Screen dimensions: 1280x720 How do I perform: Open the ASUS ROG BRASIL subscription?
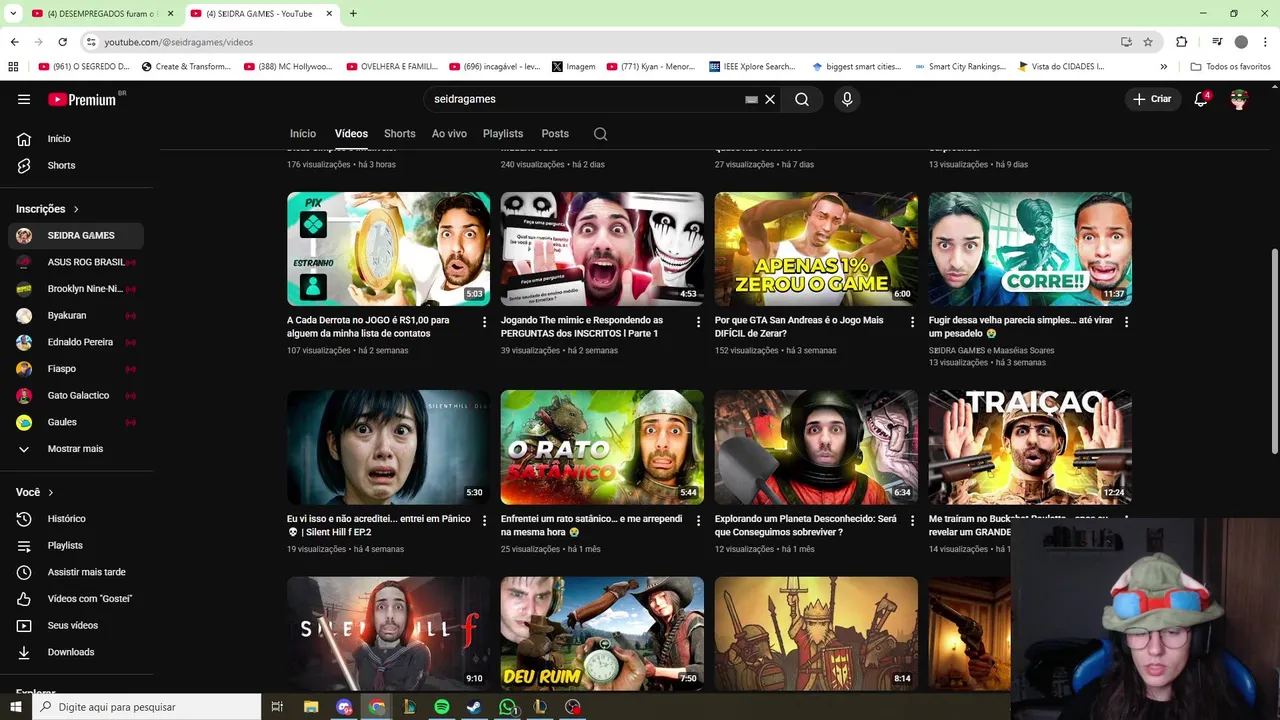click(76, 262)
